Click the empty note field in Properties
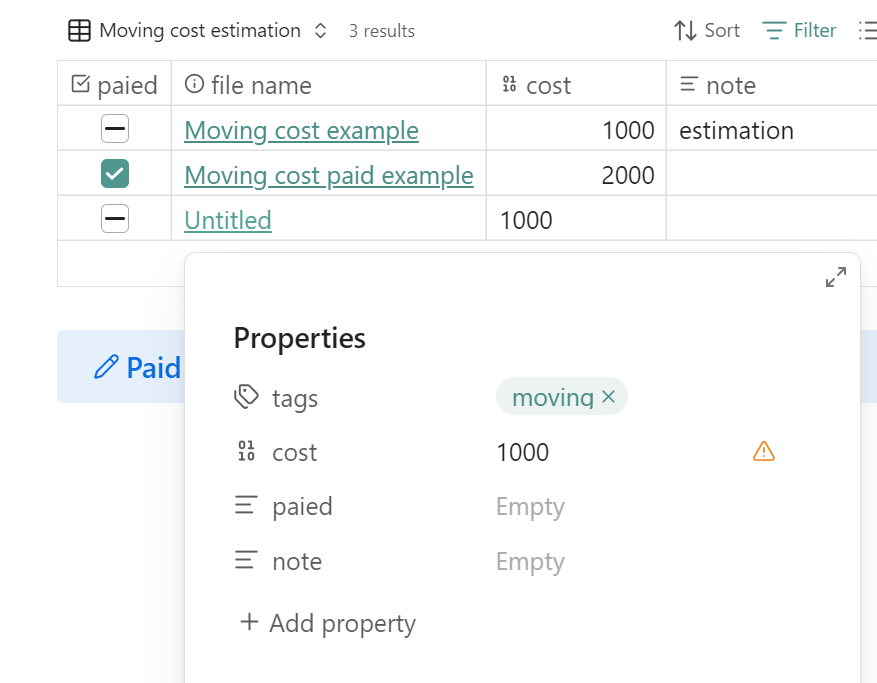877x683 pixels. click(x=530, y=561)
